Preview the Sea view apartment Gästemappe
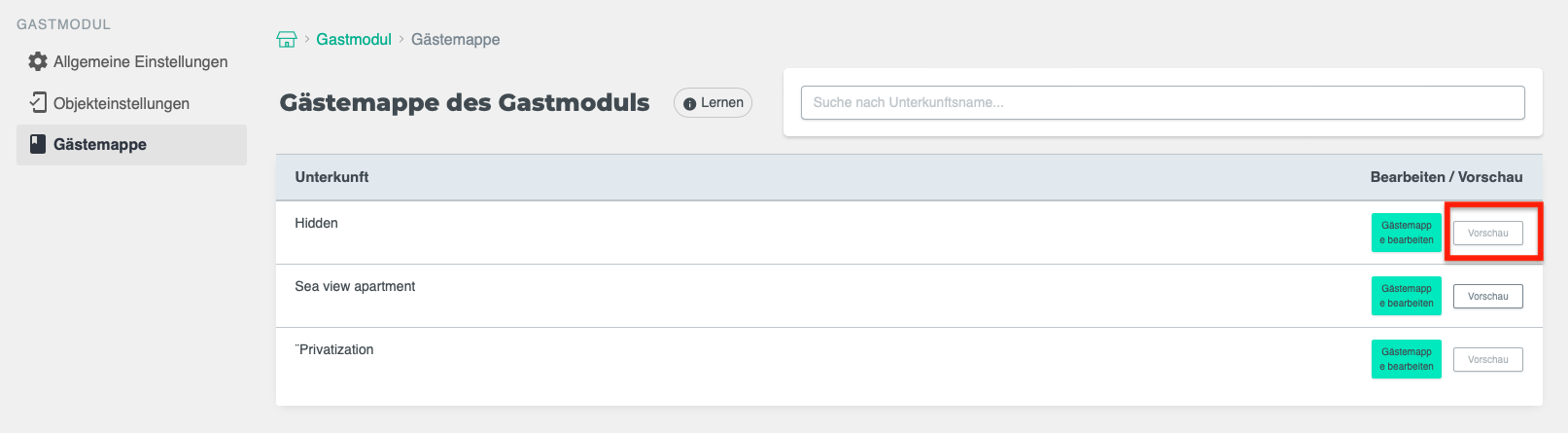 [x=1487, y=297]
